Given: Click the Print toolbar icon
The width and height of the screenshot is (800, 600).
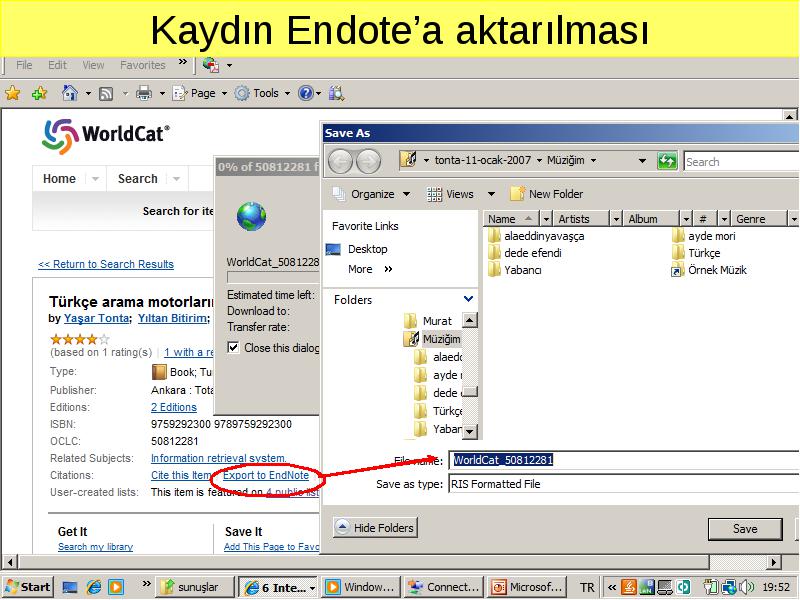Looking at the screenshot, I should click(144, 93).
